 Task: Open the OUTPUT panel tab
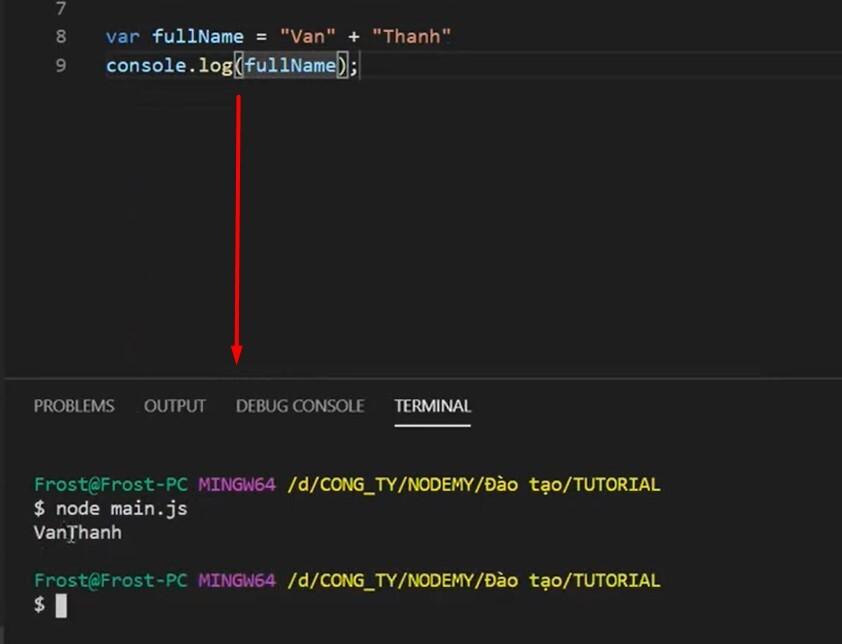[x=174, y=406]
